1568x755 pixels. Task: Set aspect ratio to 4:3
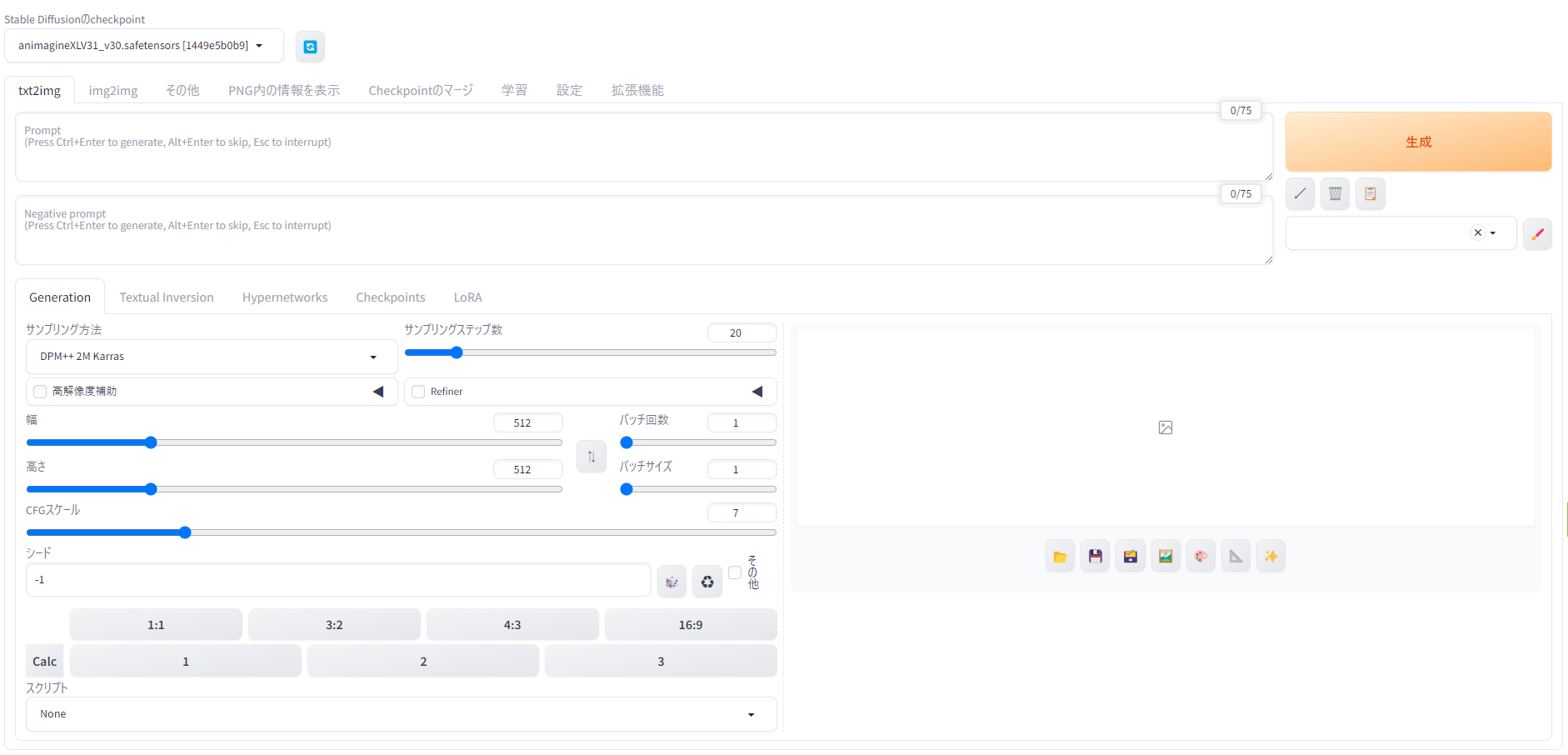coord(512,625)
